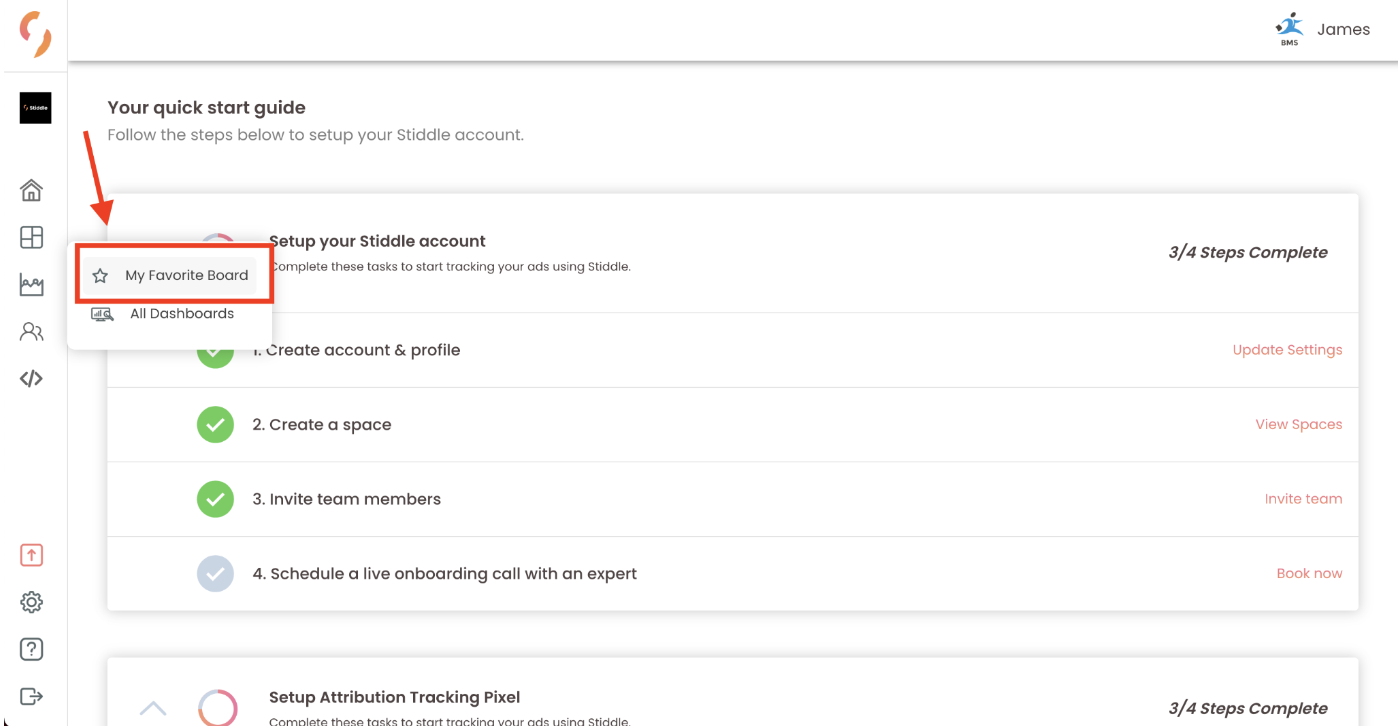Click the Book now link

1309,574
